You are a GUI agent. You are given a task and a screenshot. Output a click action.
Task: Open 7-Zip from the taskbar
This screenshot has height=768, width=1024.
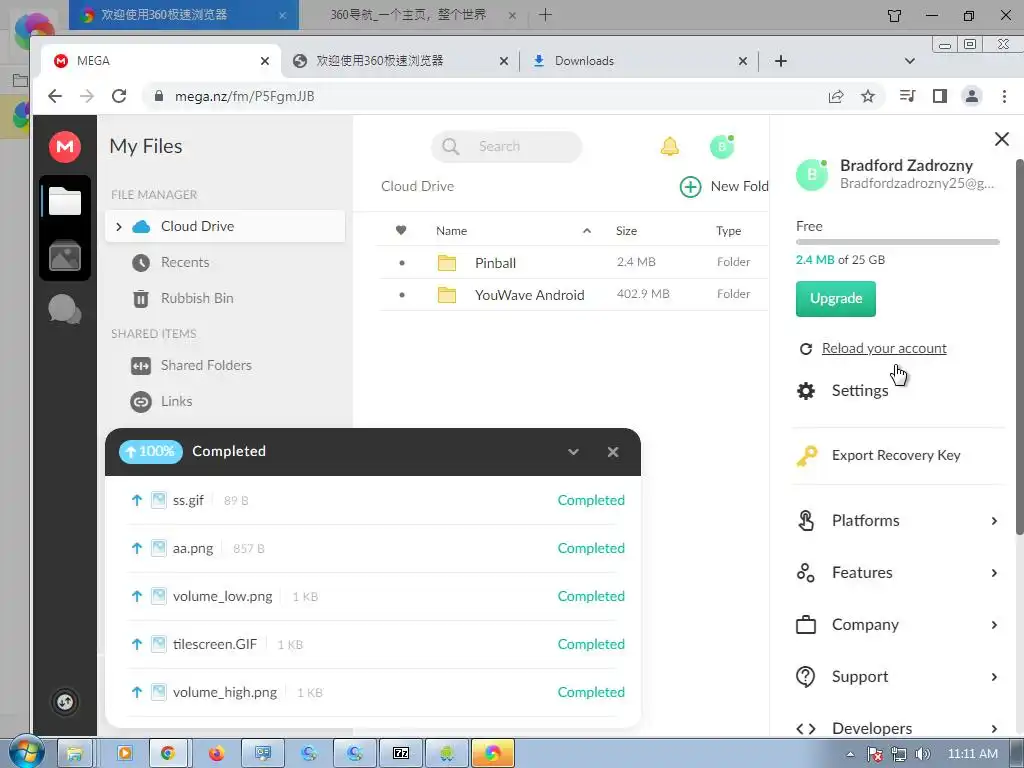tap(400, 754)
